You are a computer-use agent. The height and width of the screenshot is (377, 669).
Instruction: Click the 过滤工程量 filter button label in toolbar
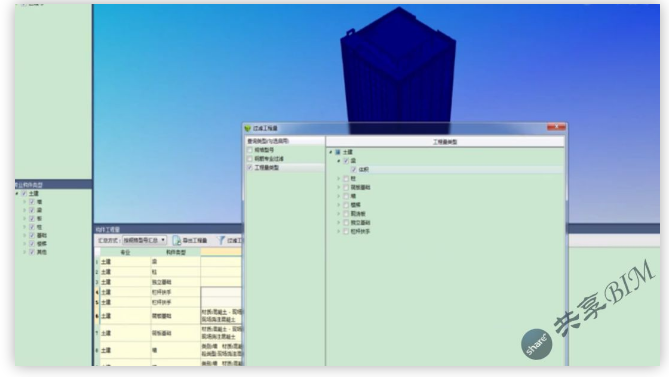[x=235, y=241]
